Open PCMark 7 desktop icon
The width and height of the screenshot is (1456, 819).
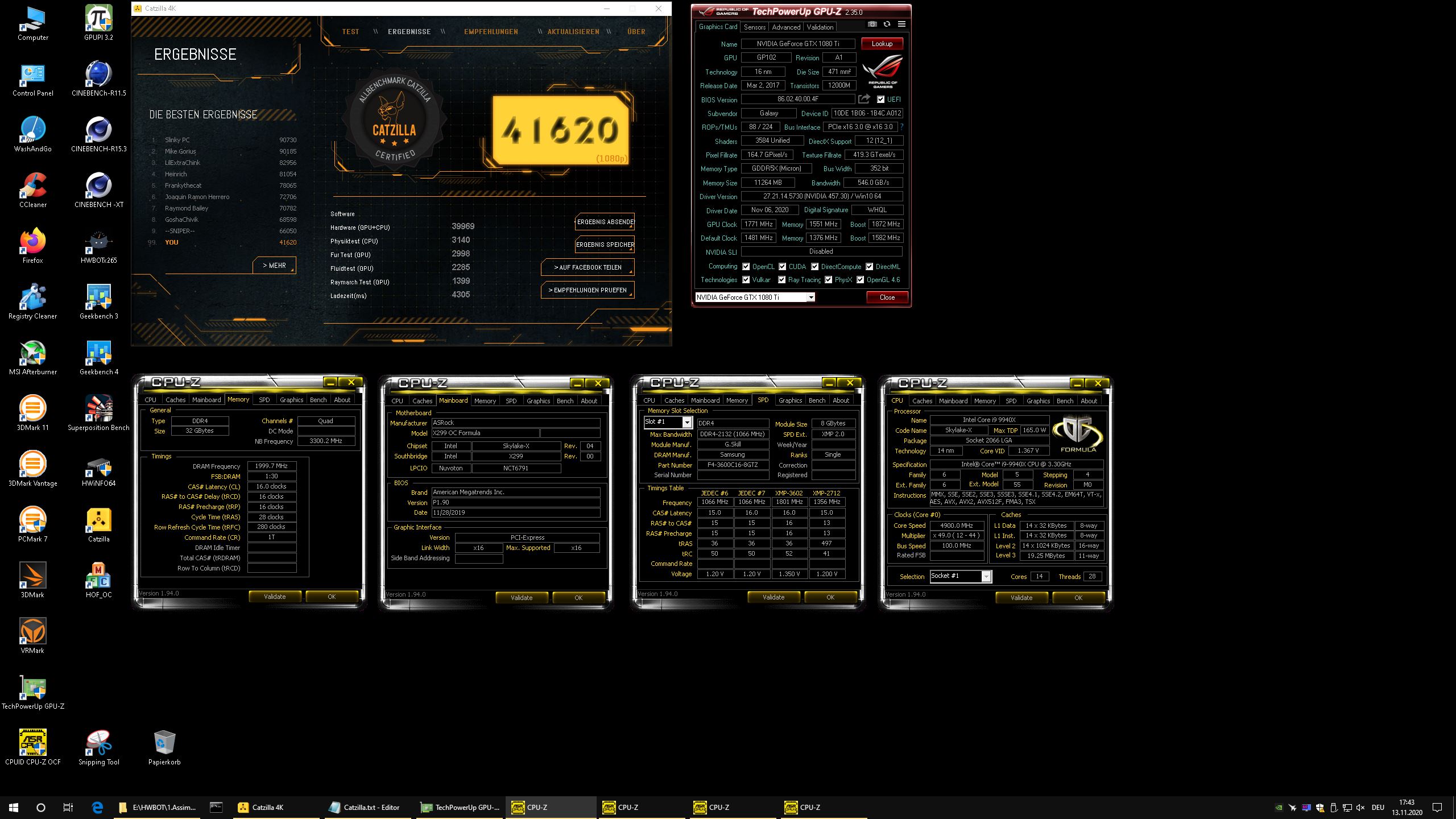[33, 524]
